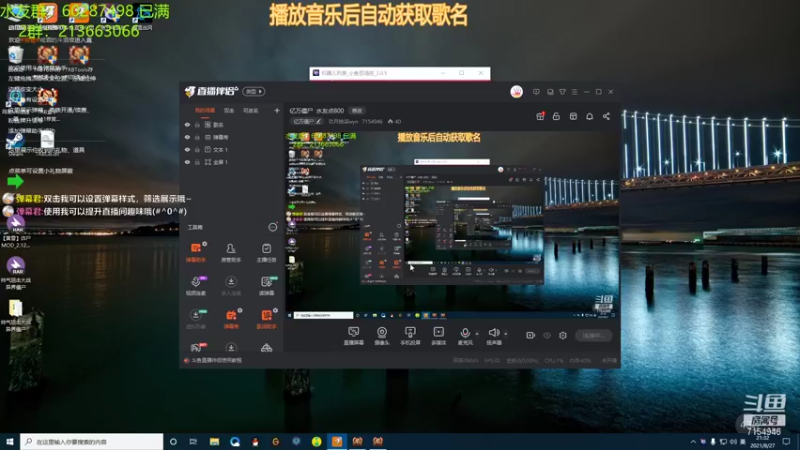Open hamburger menu in title bar
Viewport: 800px width, 450px height.
pyautogui.click(x=574, y=92)
